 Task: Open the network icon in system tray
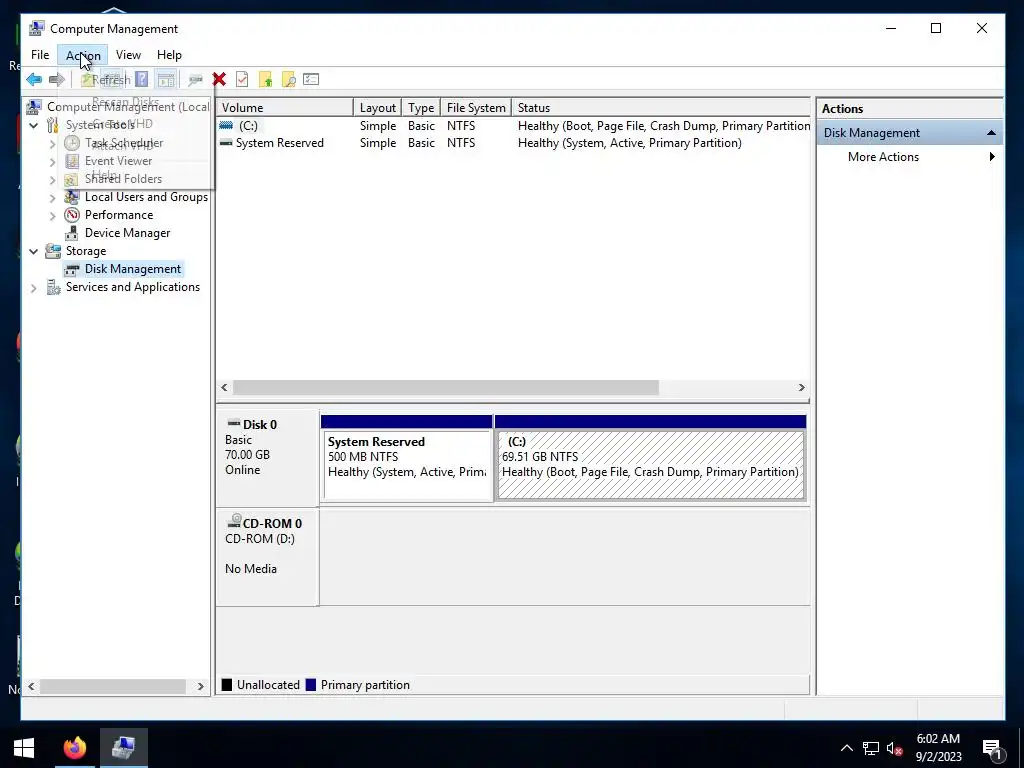(871, 748)
